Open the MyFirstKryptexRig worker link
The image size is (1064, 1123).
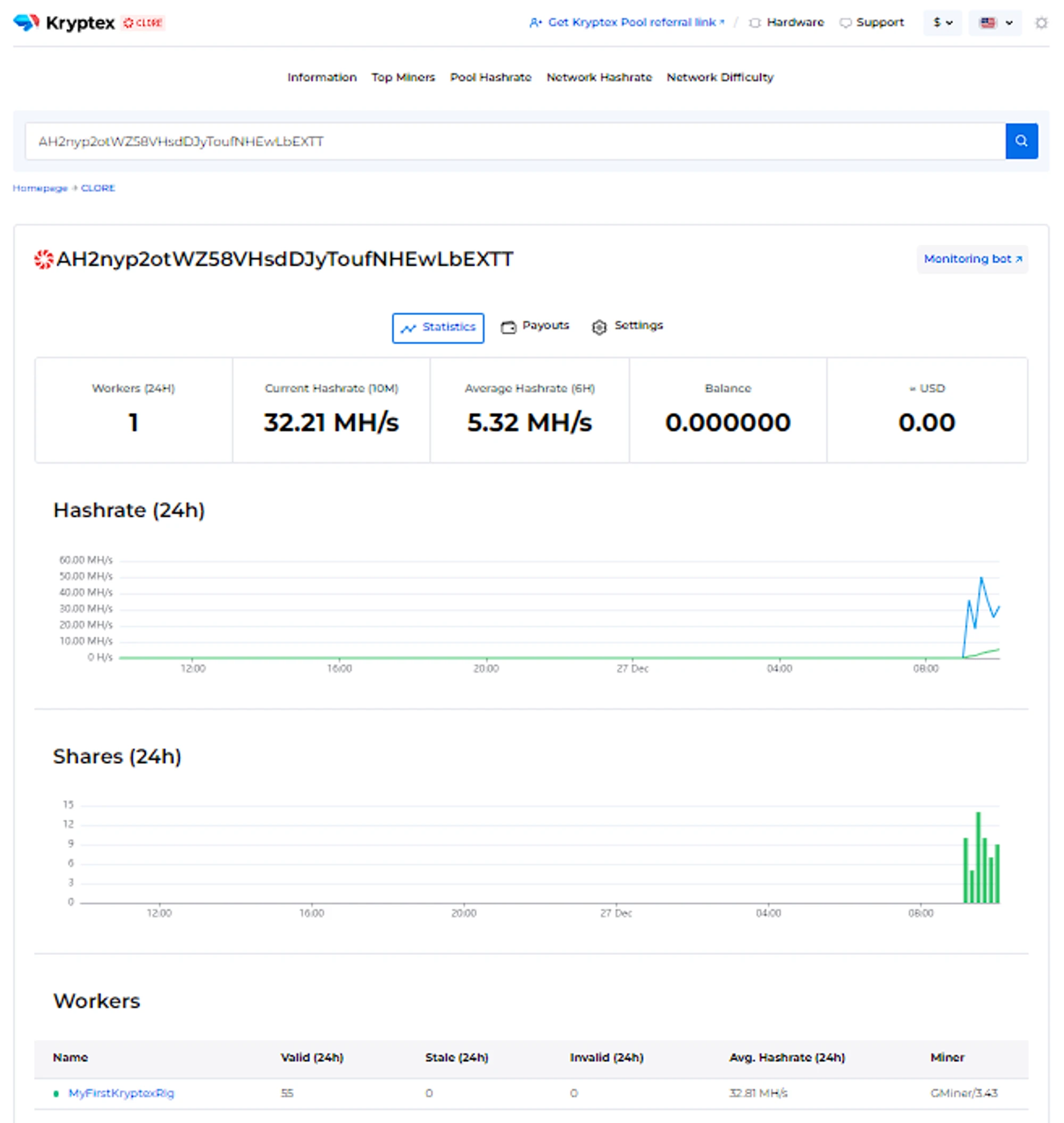(x=121, y=1093)
